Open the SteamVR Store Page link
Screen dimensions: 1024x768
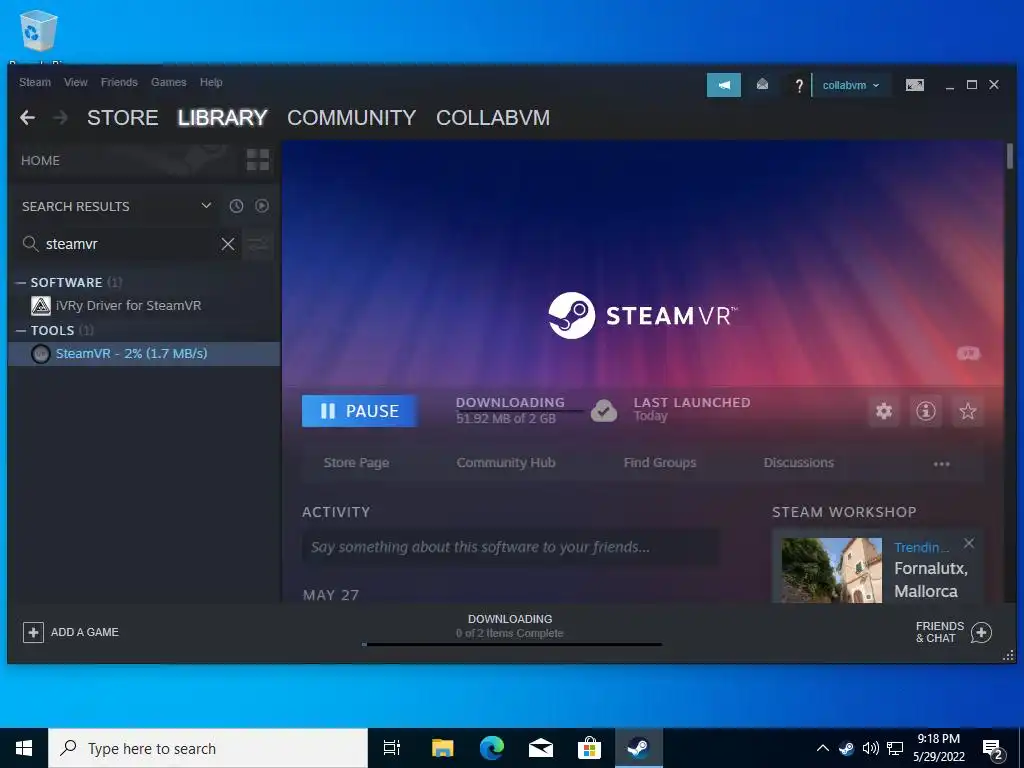pyautogui.click(x=357, y=462)
